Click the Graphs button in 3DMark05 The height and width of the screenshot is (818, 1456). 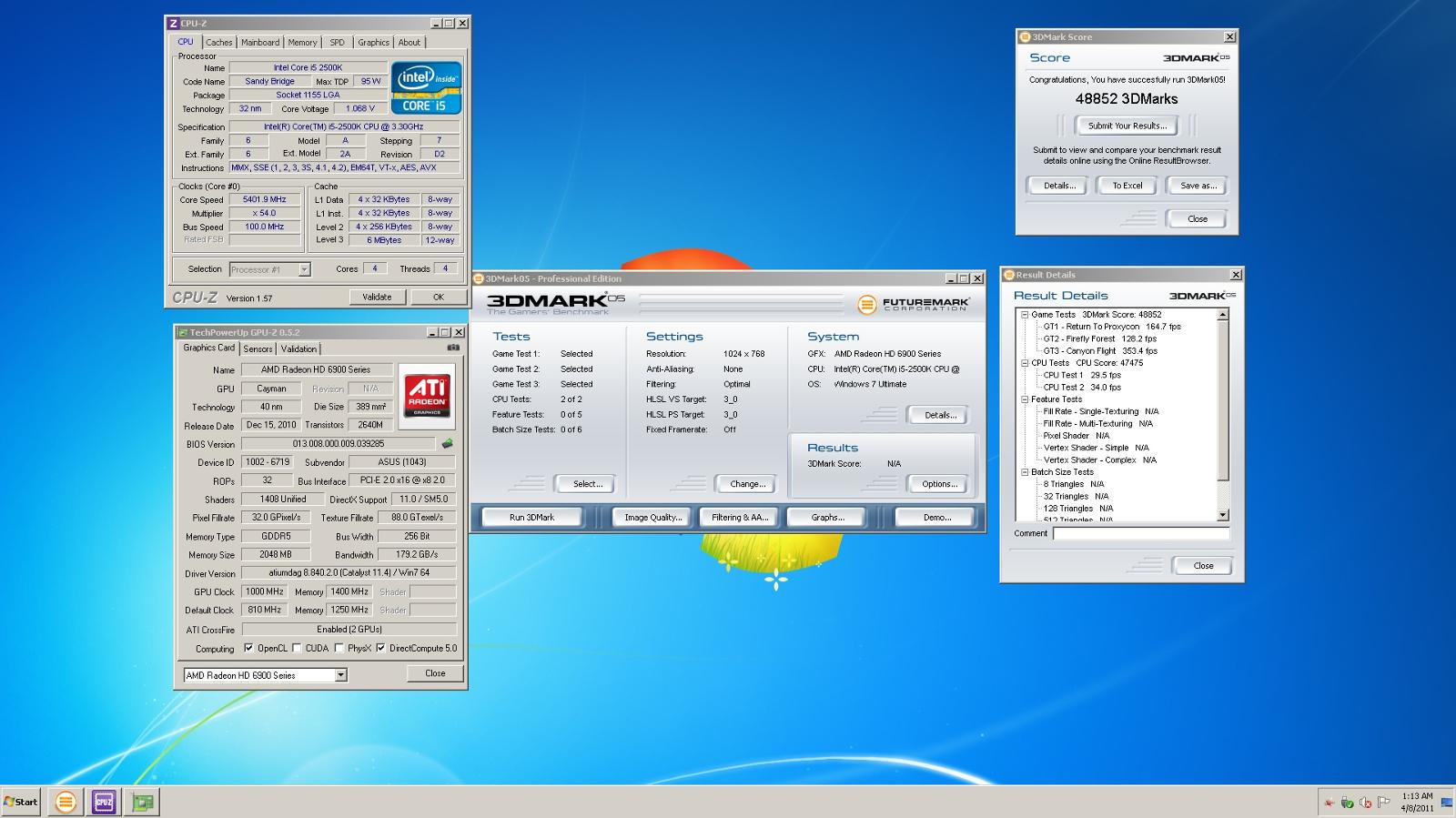[x=828, y=517]
